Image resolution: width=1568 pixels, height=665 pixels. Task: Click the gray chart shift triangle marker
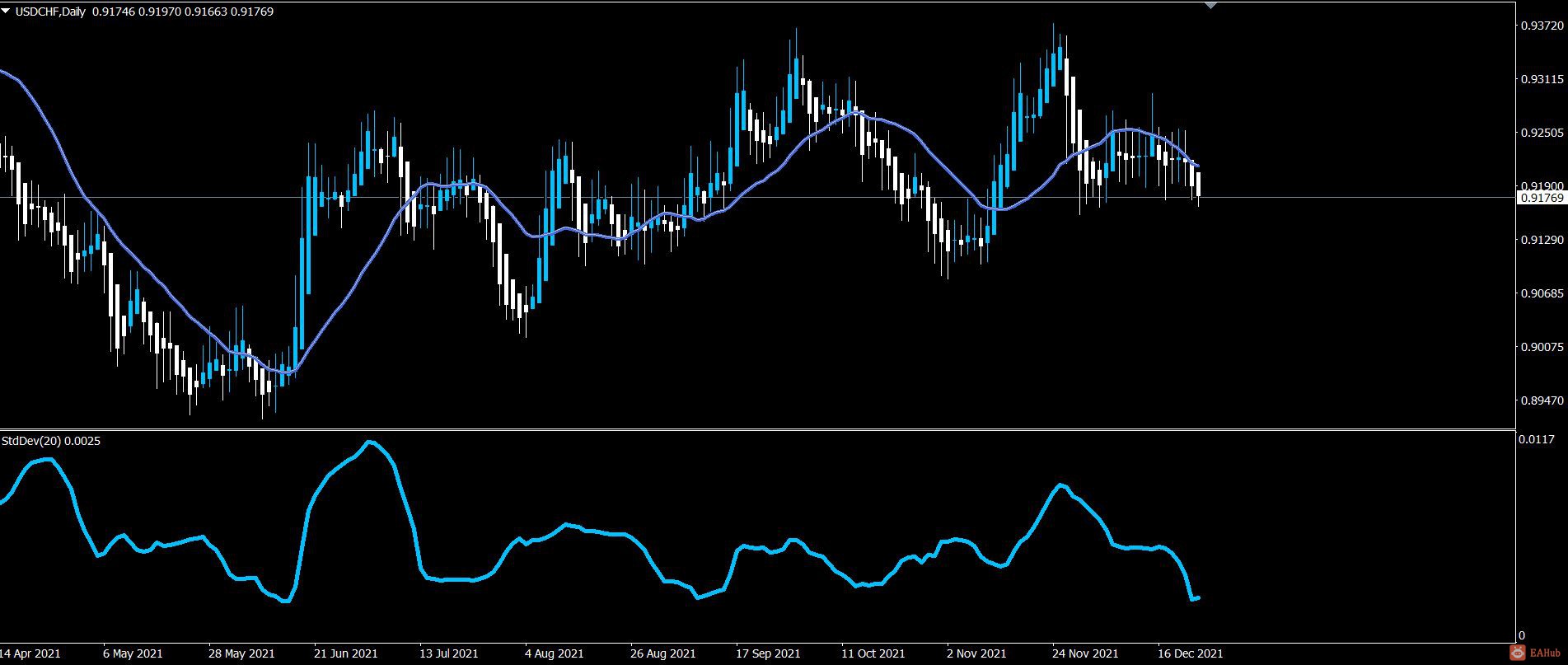pyautogui.click(x=1210, y=5)
